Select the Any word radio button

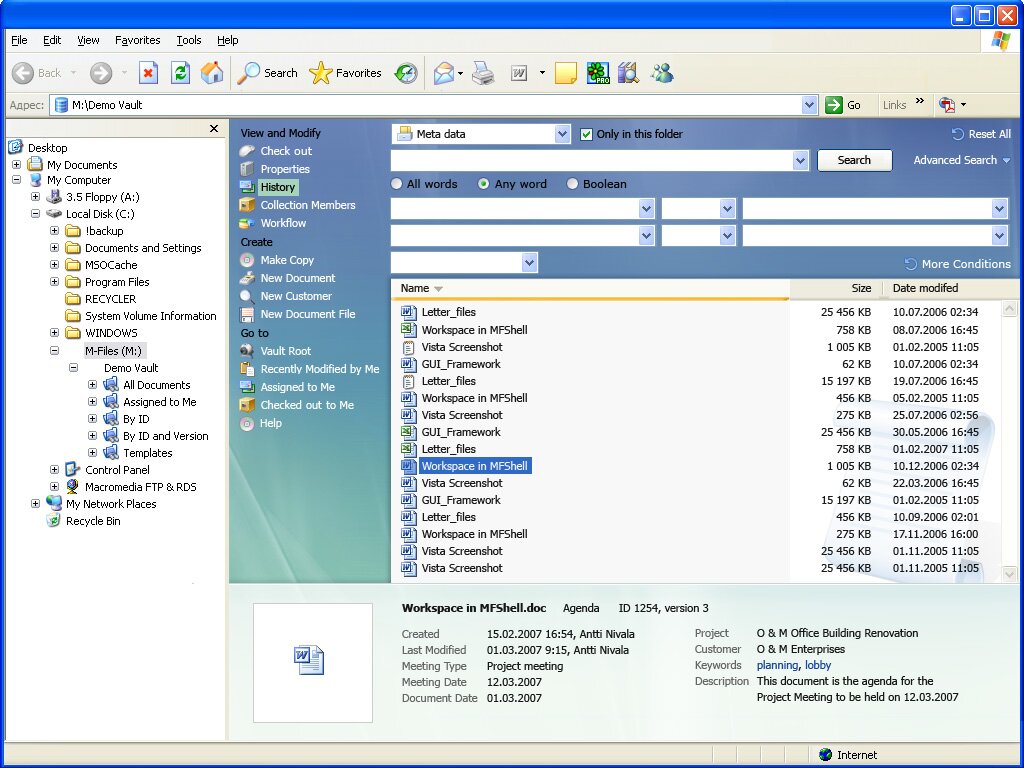coord(483,184)
